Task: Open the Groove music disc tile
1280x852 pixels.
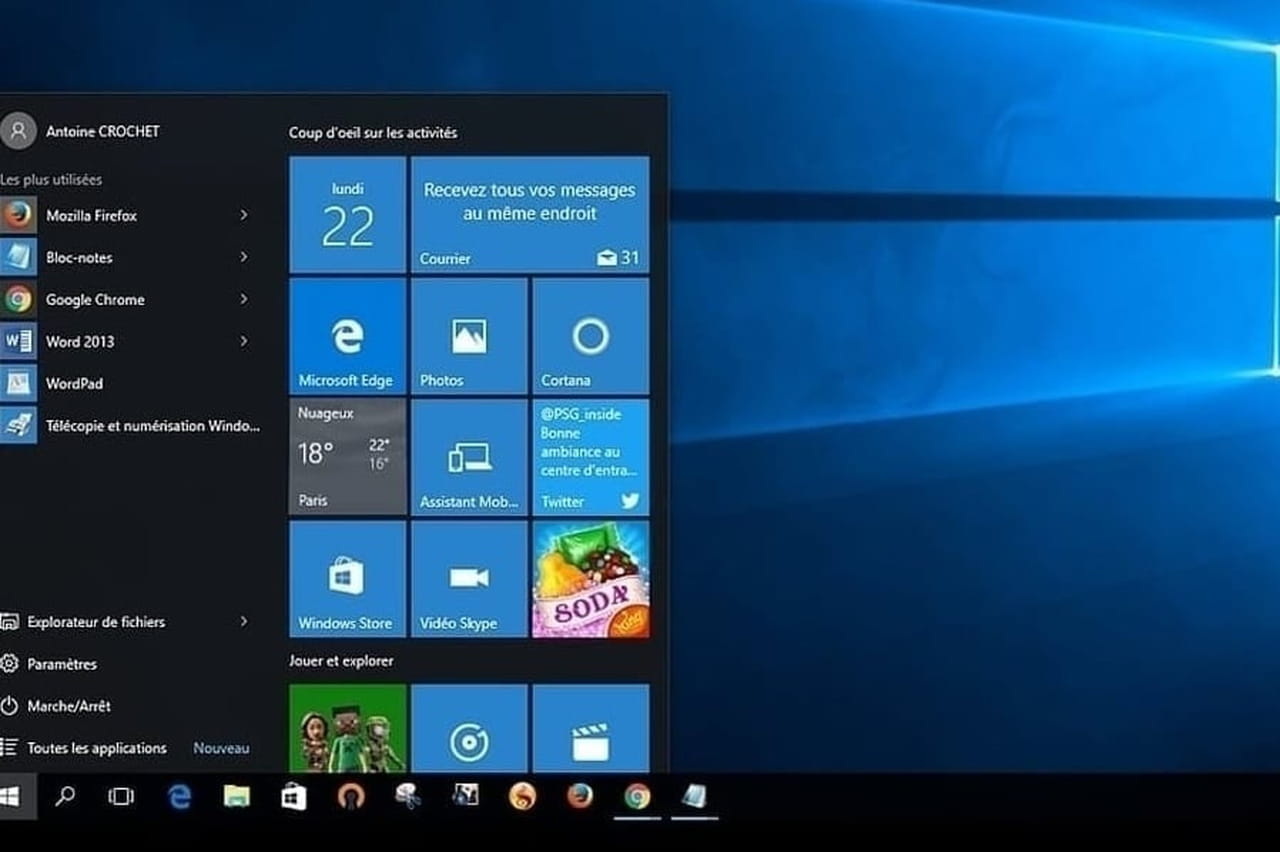Action: point(469,728)
